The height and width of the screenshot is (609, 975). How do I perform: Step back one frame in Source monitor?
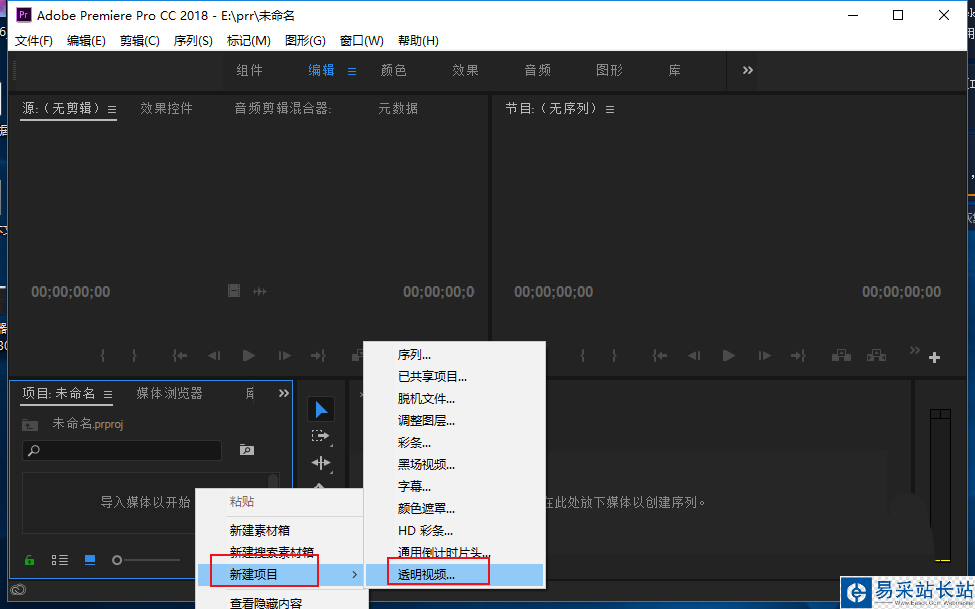coord(215,356)
